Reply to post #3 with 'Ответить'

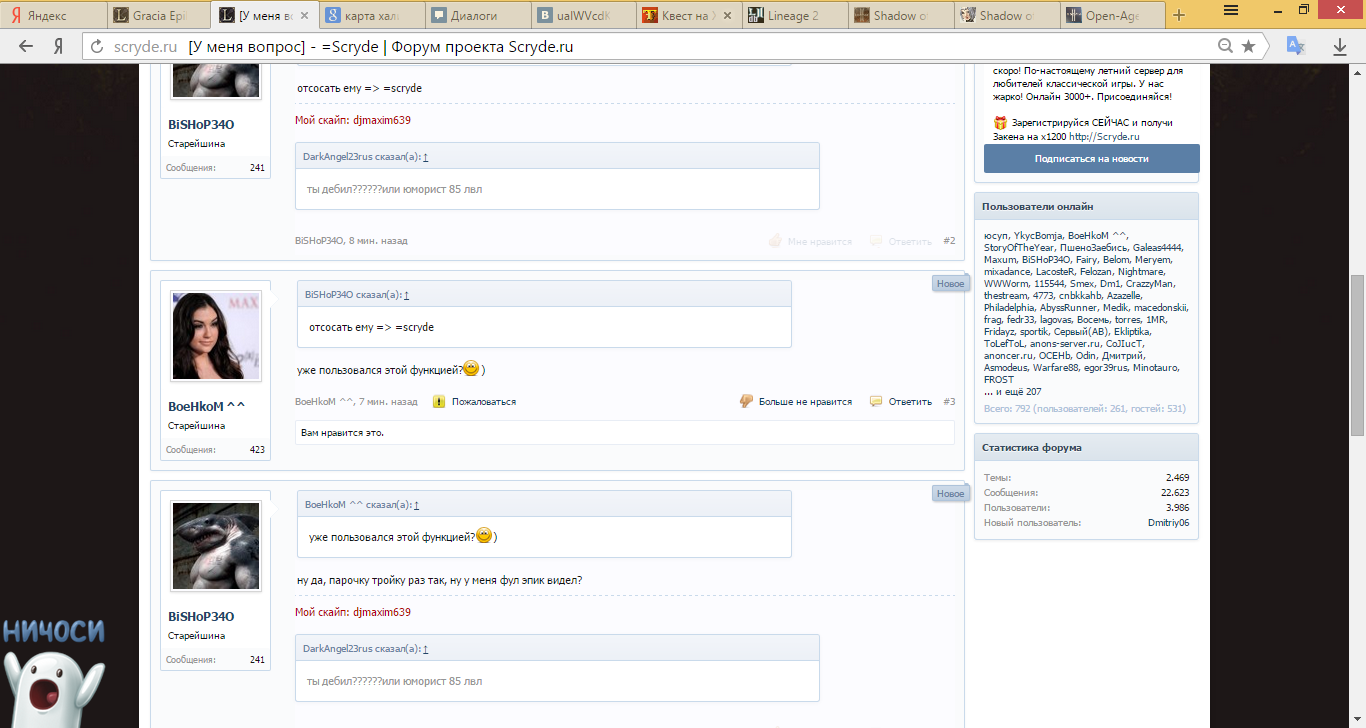pos(901,401)
